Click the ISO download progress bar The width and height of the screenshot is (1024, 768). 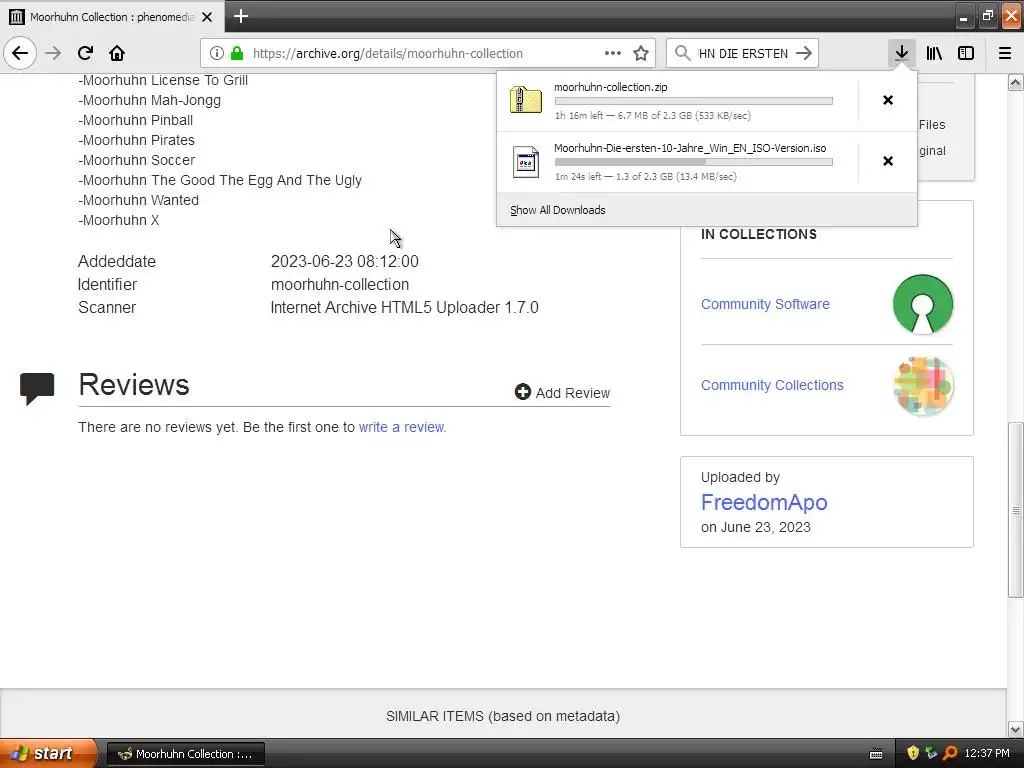pos(694,162)
